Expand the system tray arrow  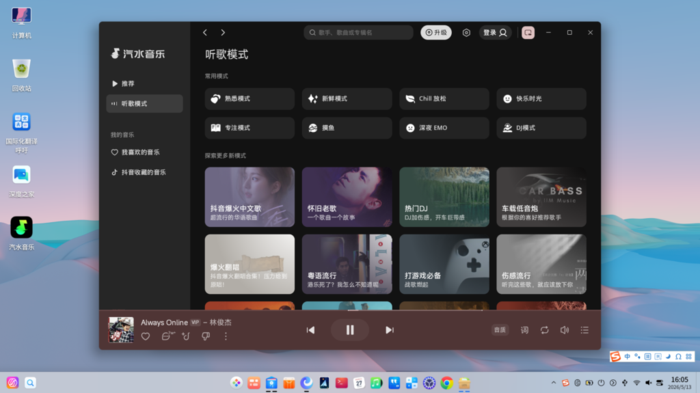point(554,383)
